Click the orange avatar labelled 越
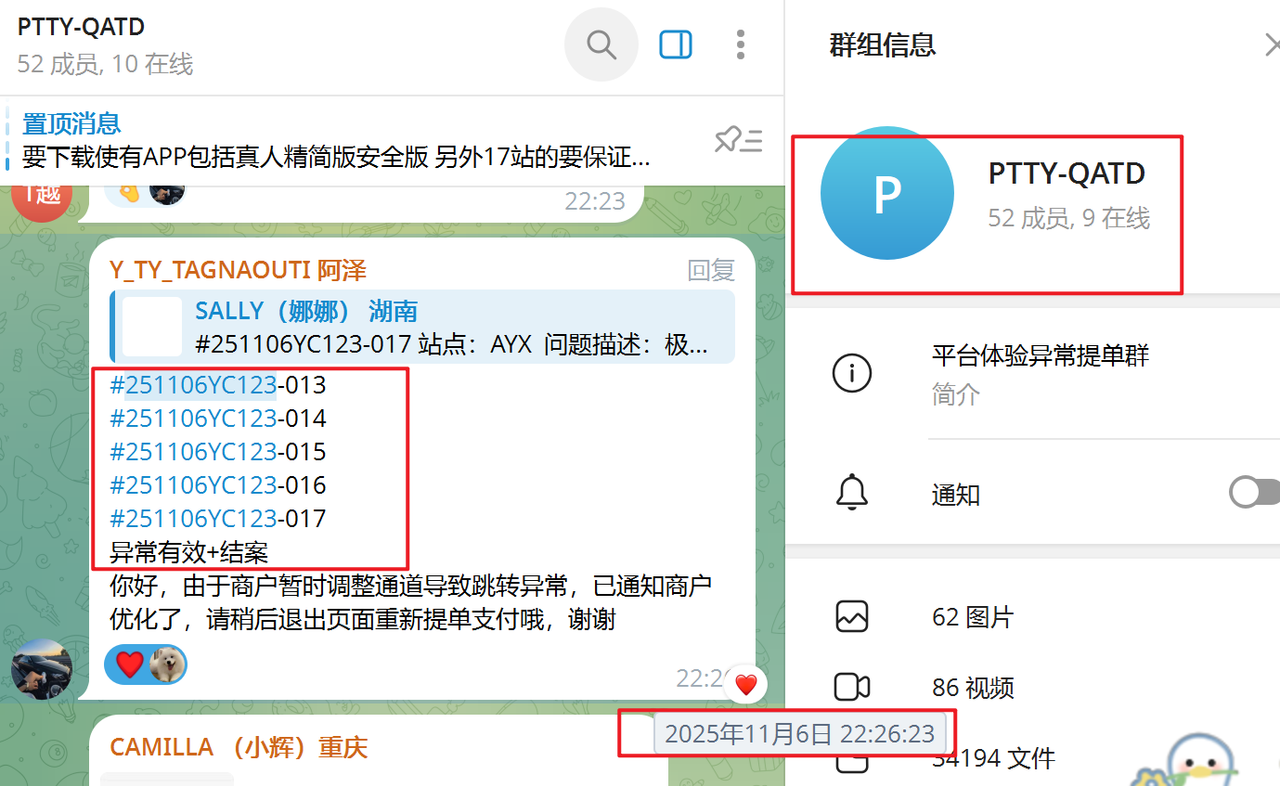 coord(42,196)
